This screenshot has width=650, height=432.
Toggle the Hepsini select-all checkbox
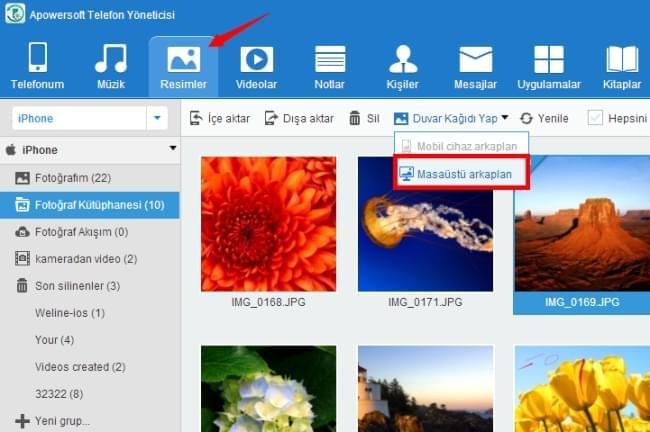point(595,118)
